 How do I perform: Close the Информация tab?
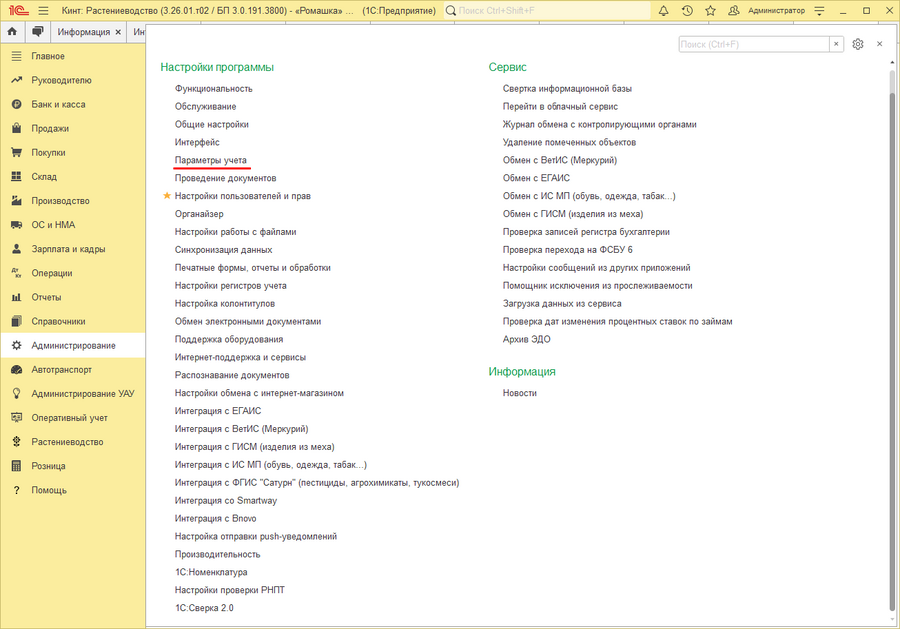click(118, 32)
